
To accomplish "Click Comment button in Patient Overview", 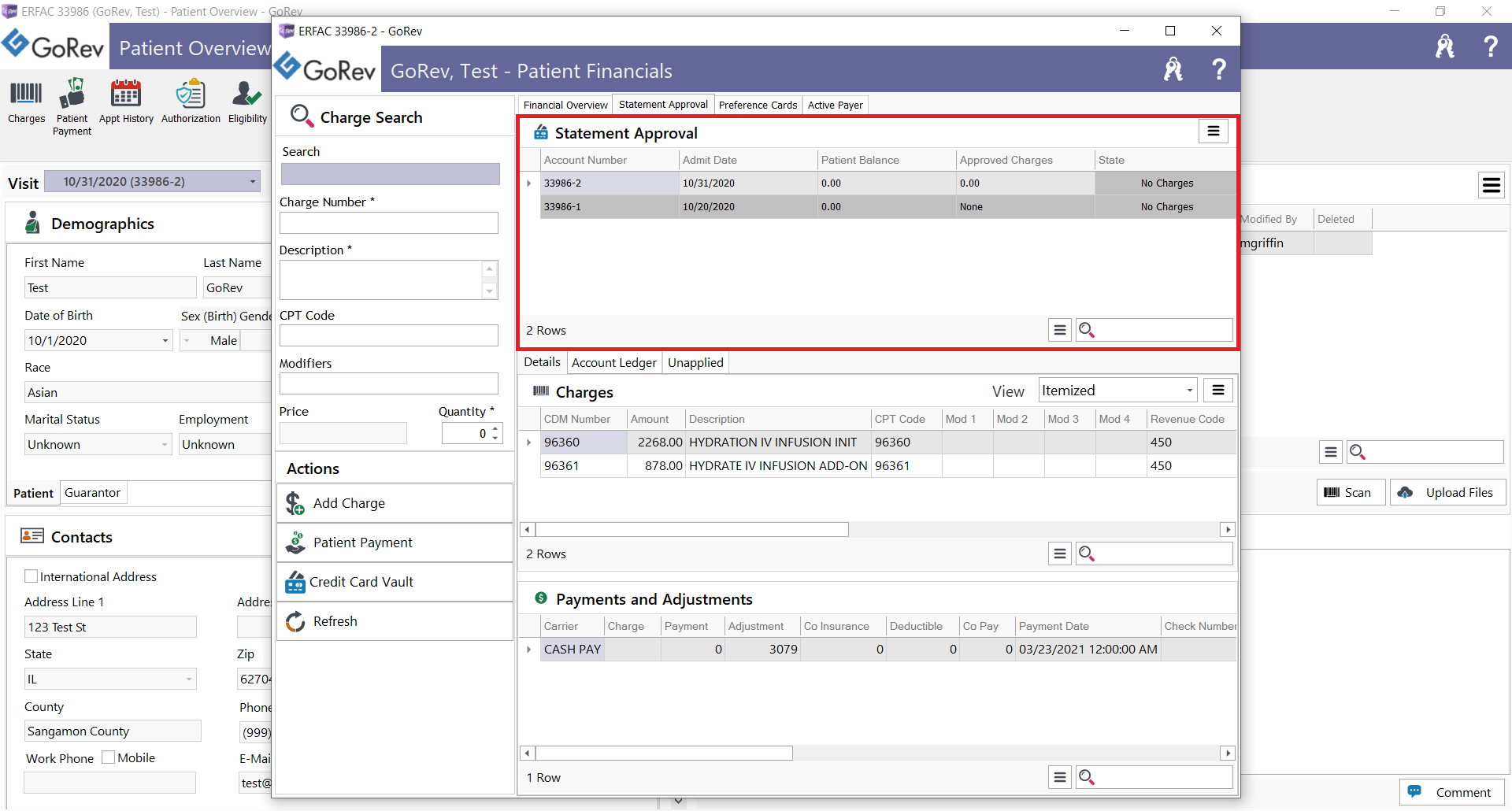I will (x=1451, y=792).
